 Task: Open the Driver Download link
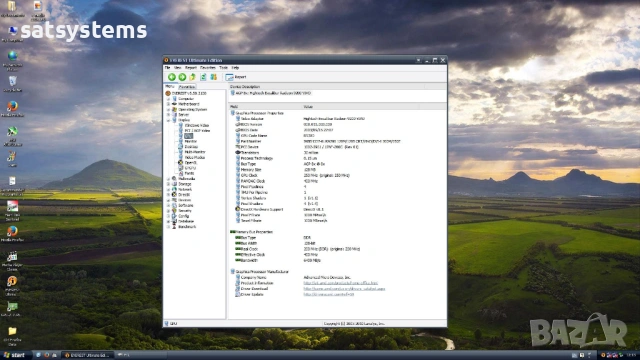344,289
